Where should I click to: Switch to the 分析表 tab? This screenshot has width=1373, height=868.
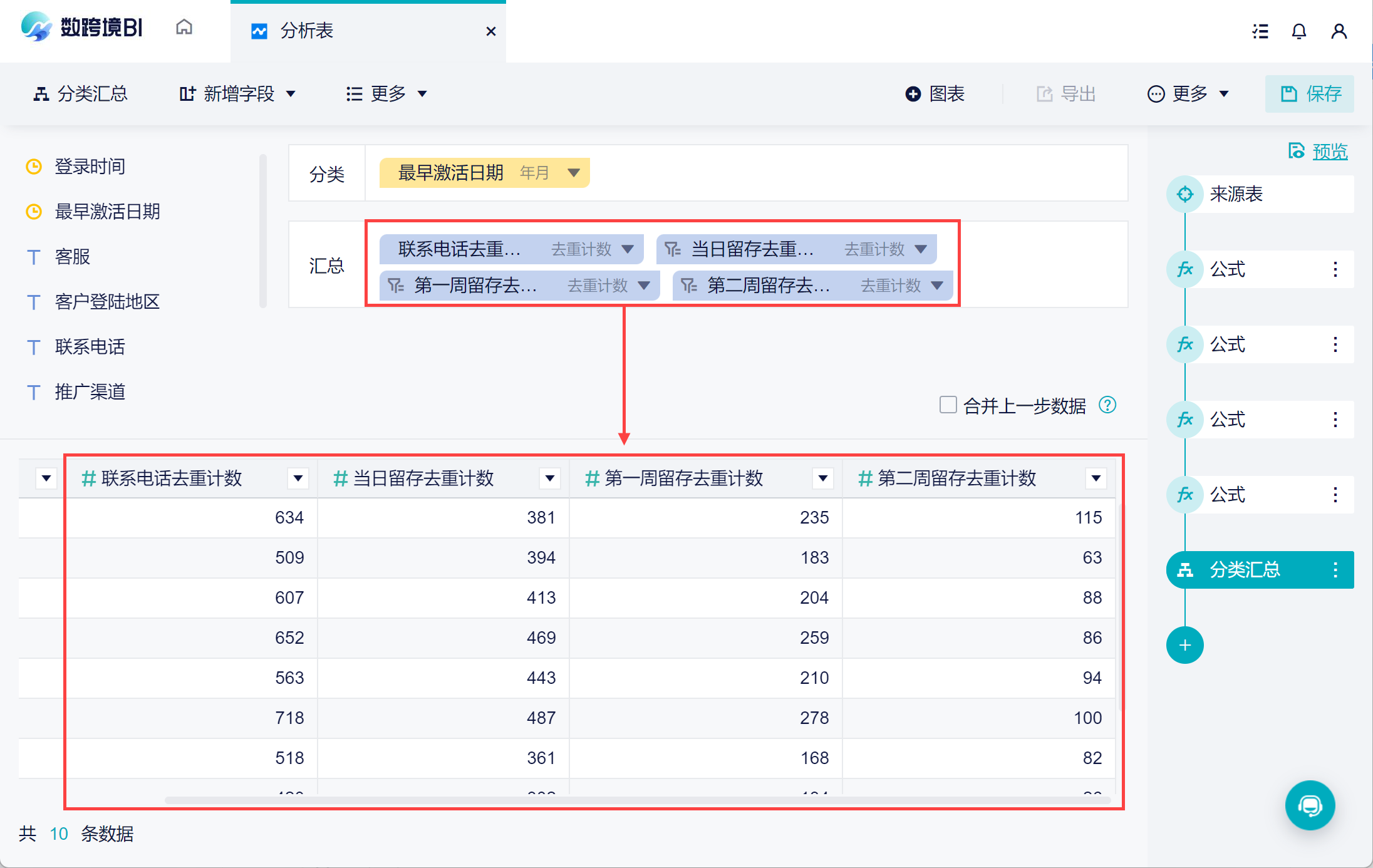pos(306,31)
